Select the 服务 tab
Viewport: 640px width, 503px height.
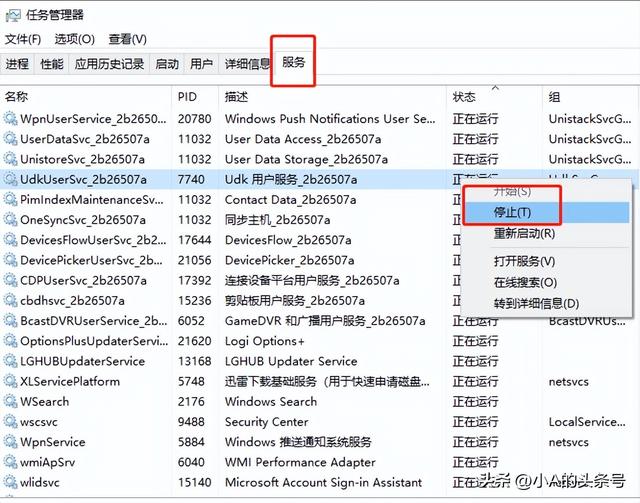point(293,62)
